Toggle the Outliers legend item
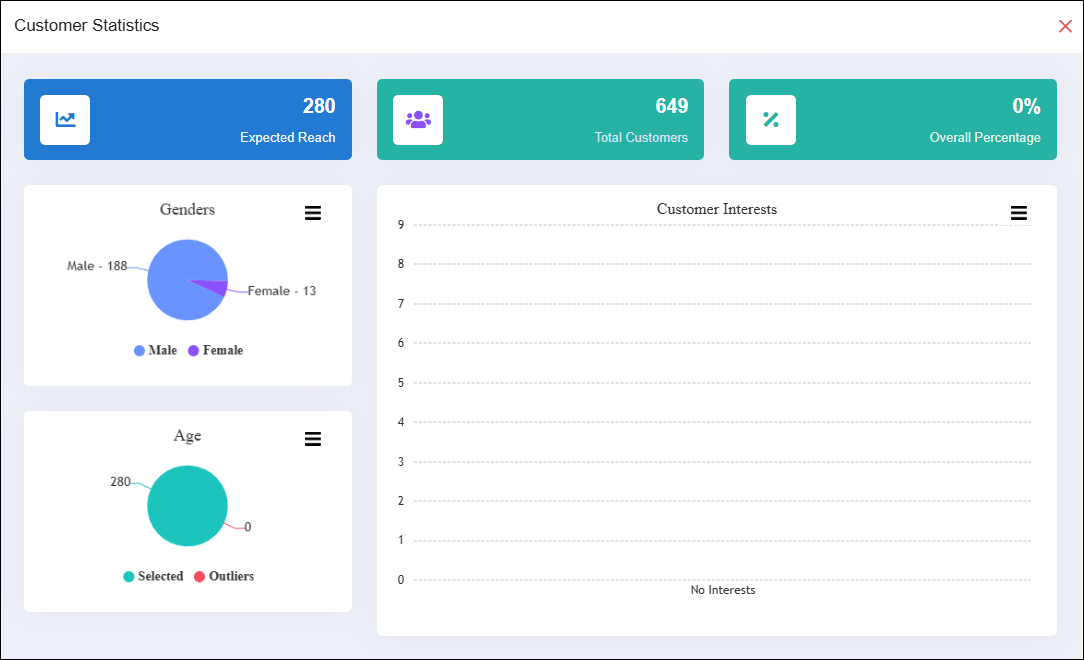The width and height of the screenshot is (1084, 660). coord(224,577)
